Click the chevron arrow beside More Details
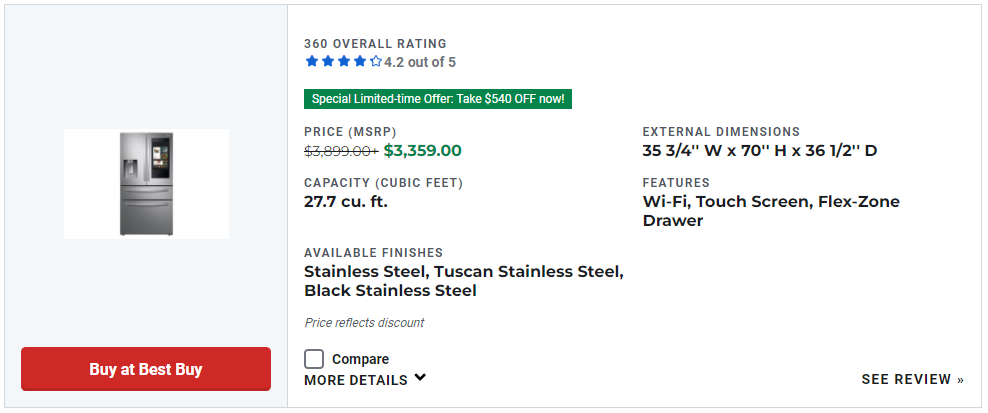Viewport: 988px width, 413px height. click(420, 378)
